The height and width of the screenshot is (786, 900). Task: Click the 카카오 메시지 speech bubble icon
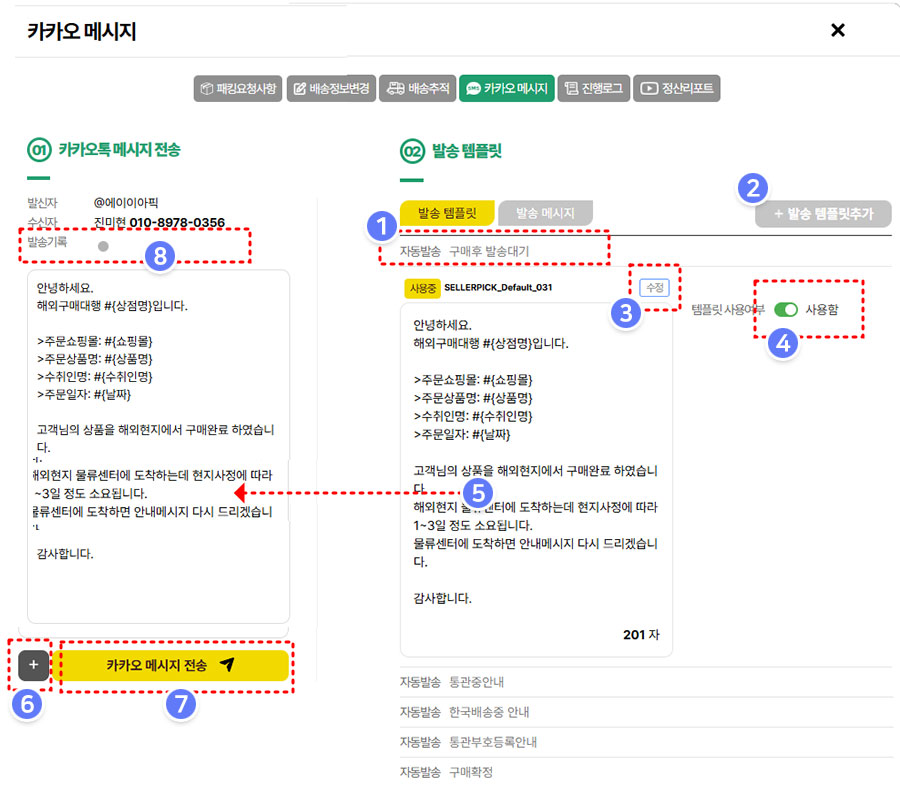[474, 89]
